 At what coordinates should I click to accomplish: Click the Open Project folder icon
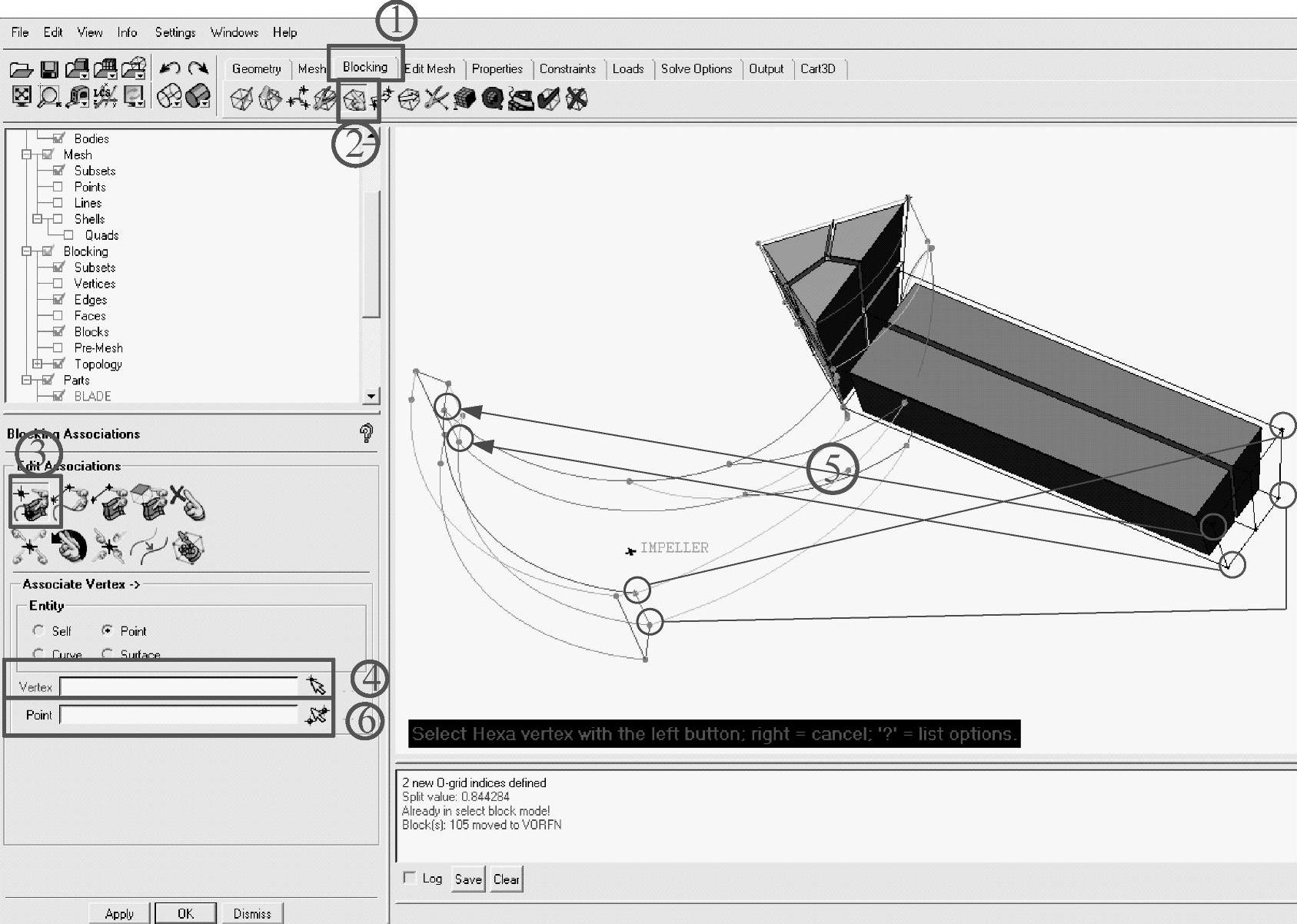point(22,70)
